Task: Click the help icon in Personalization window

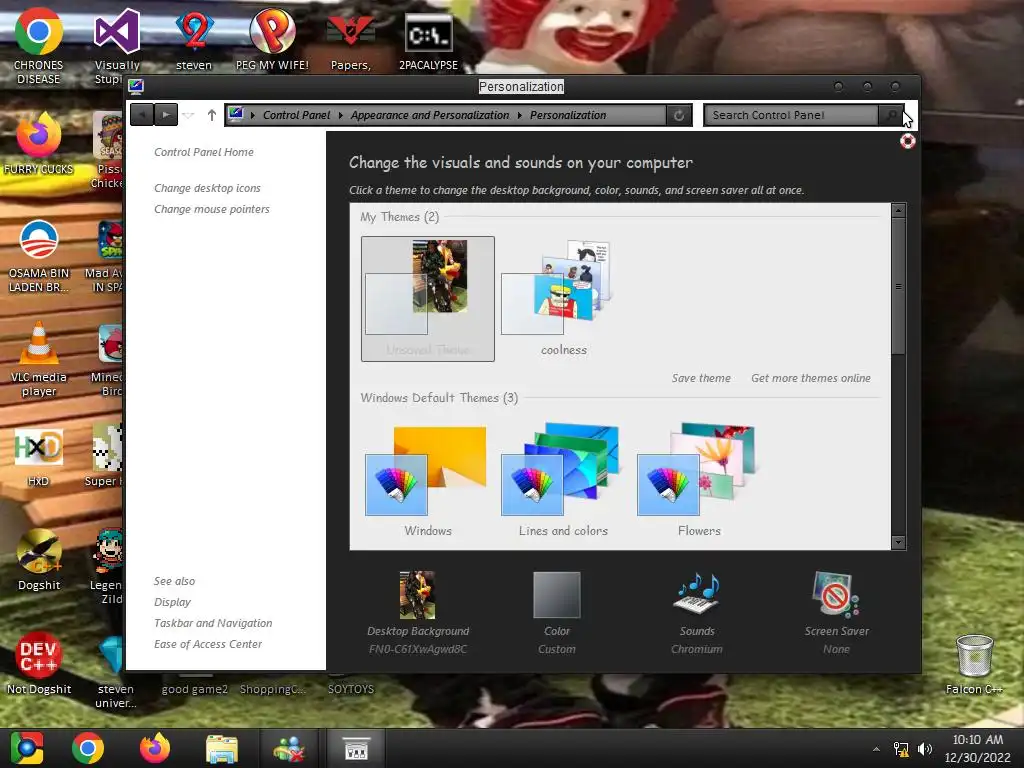Action: click(907, 141)
